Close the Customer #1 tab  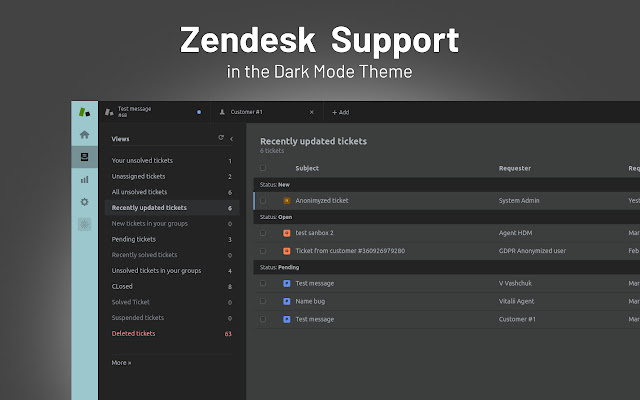(x=312, y=112)
